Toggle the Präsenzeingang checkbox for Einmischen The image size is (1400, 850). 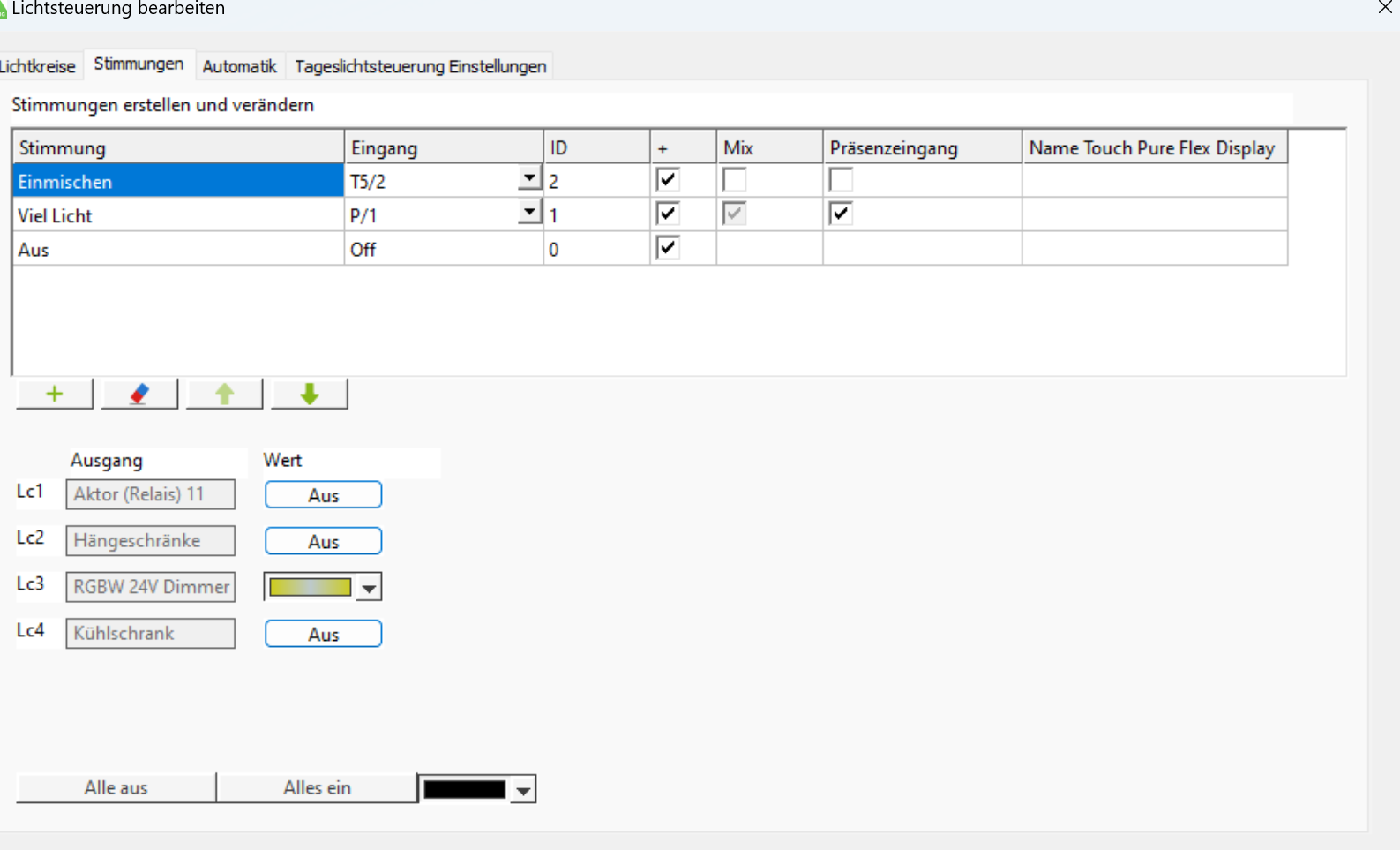841,180
